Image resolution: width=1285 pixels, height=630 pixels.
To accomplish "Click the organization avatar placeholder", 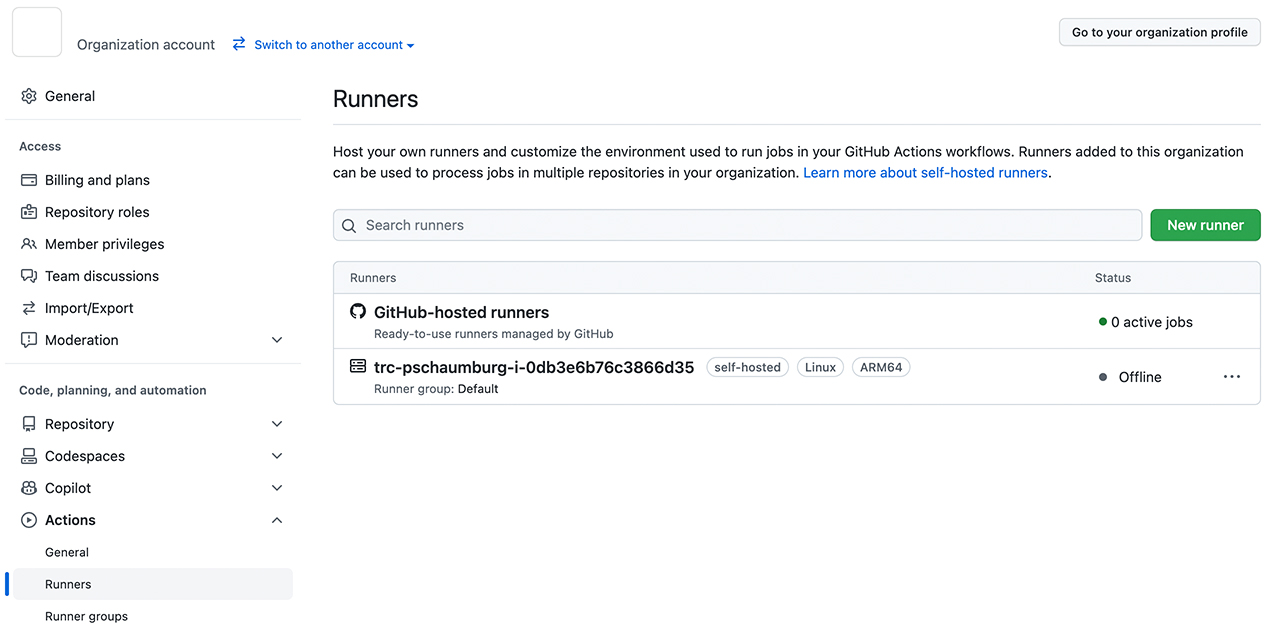I will coord(37,32).
